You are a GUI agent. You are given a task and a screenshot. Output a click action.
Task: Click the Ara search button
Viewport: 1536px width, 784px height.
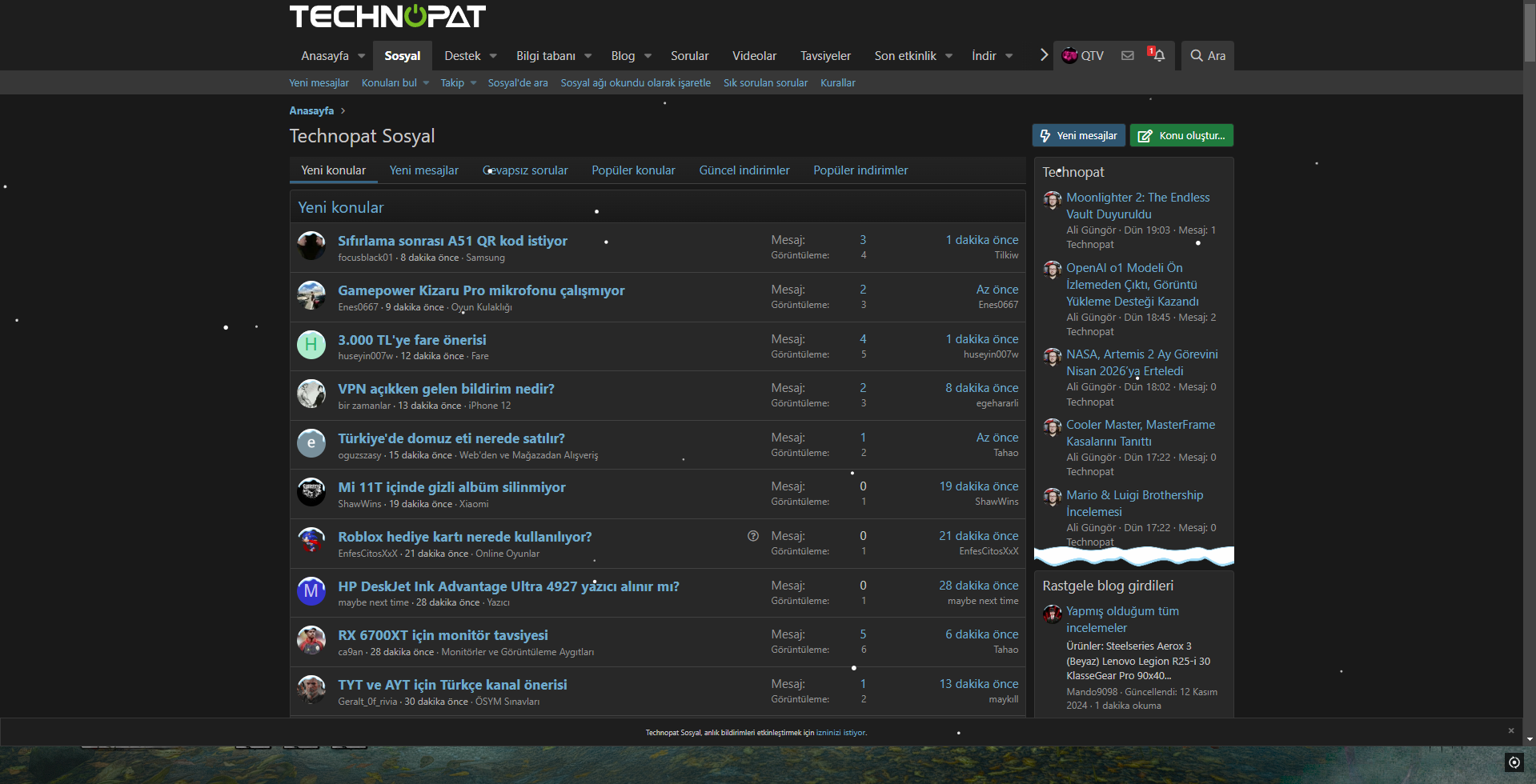(x=1208, y=55)
